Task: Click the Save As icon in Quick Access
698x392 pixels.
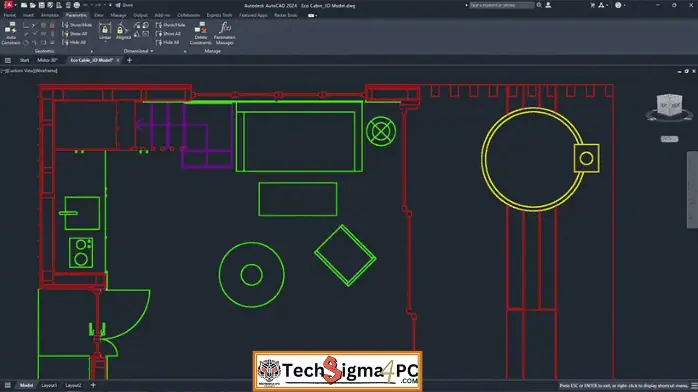Action: pyautogui.click(x=50, y=5)
